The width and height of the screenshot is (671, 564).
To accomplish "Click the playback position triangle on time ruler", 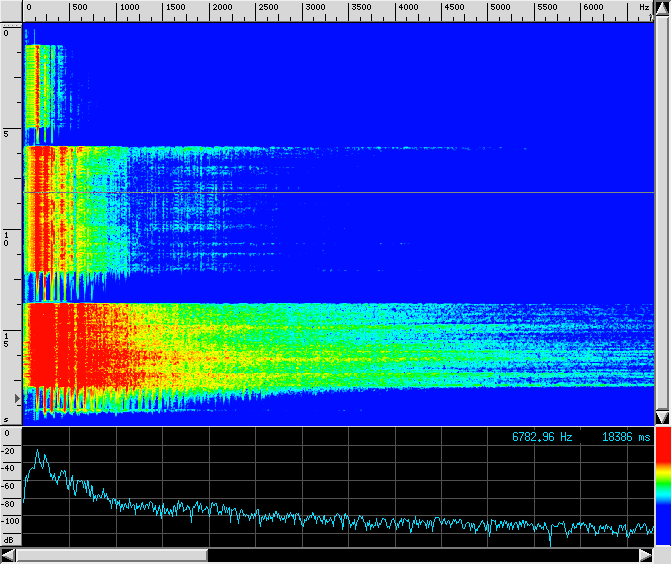I will [4, 398].
